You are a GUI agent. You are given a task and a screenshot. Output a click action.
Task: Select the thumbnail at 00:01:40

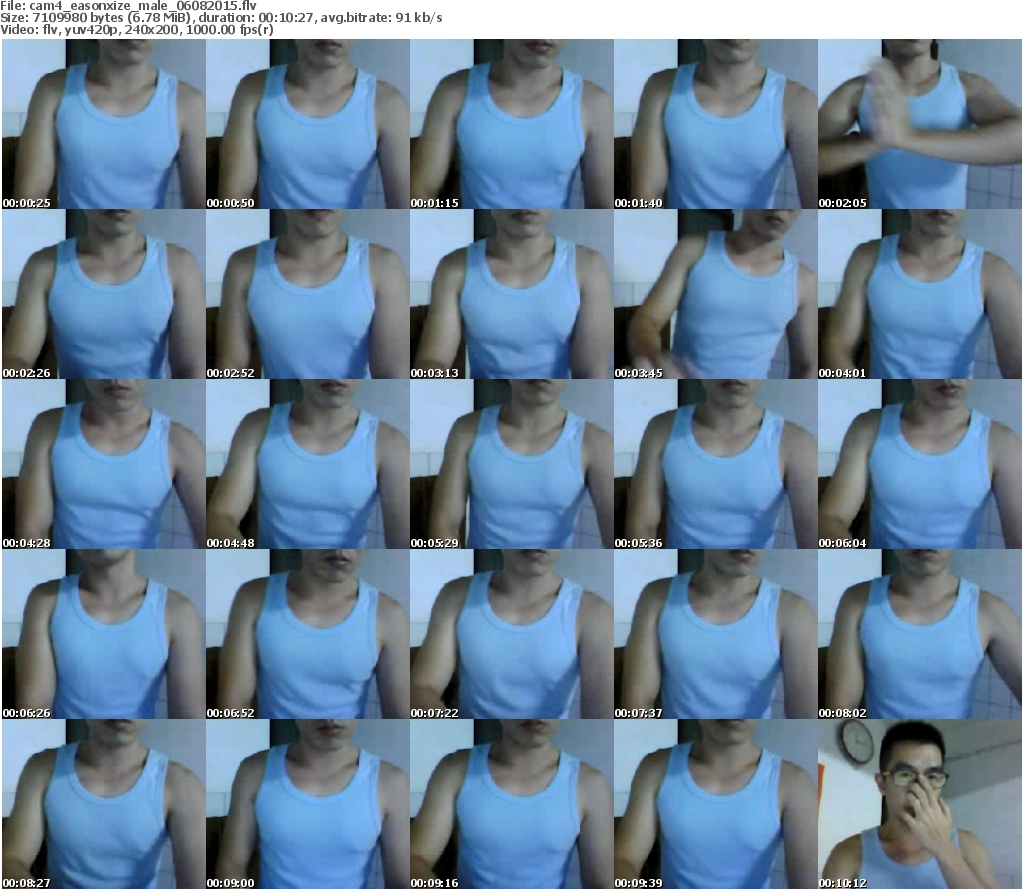point(716,124)
